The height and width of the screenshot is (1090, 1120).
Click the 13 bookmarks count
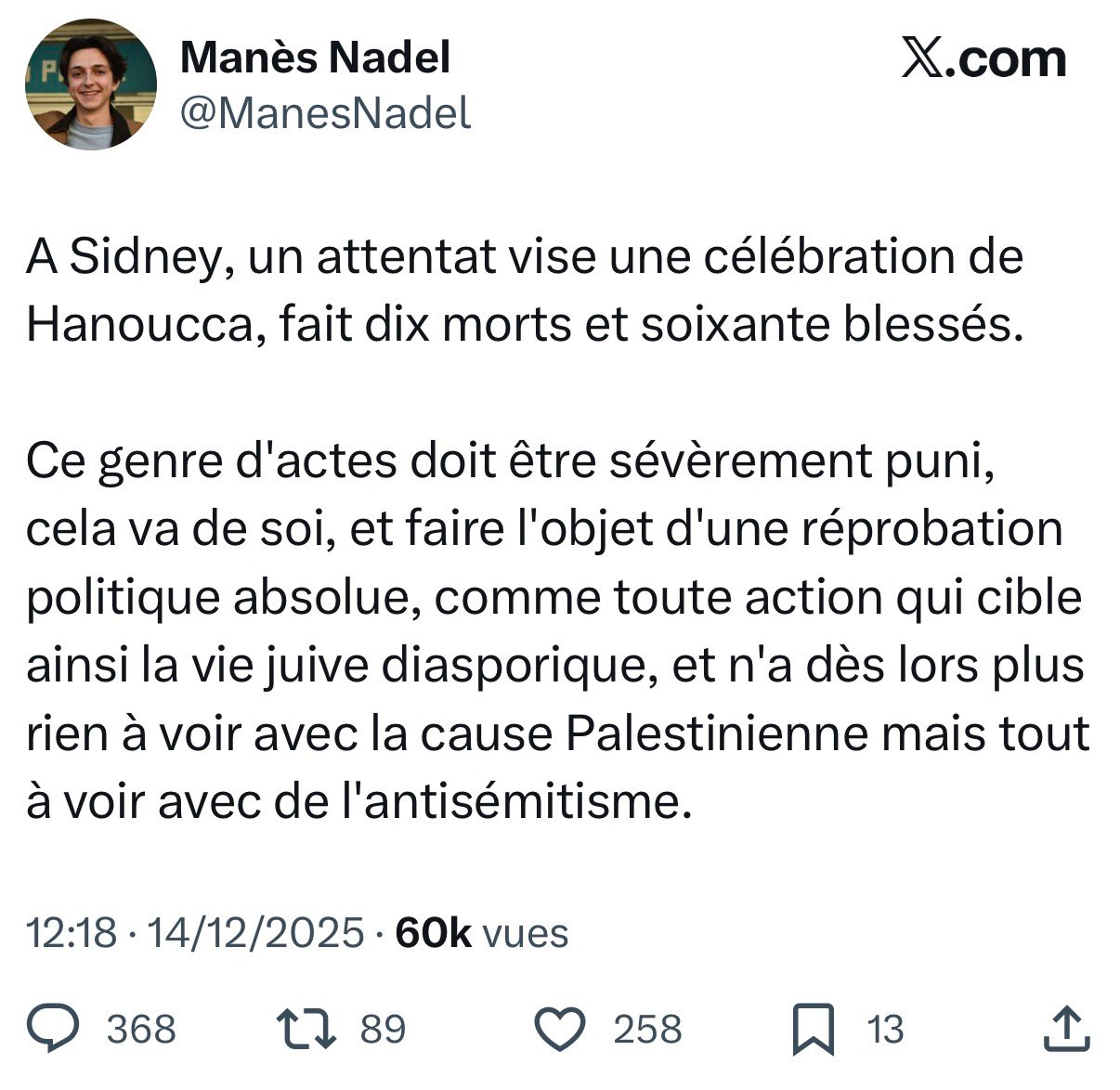885,1029
